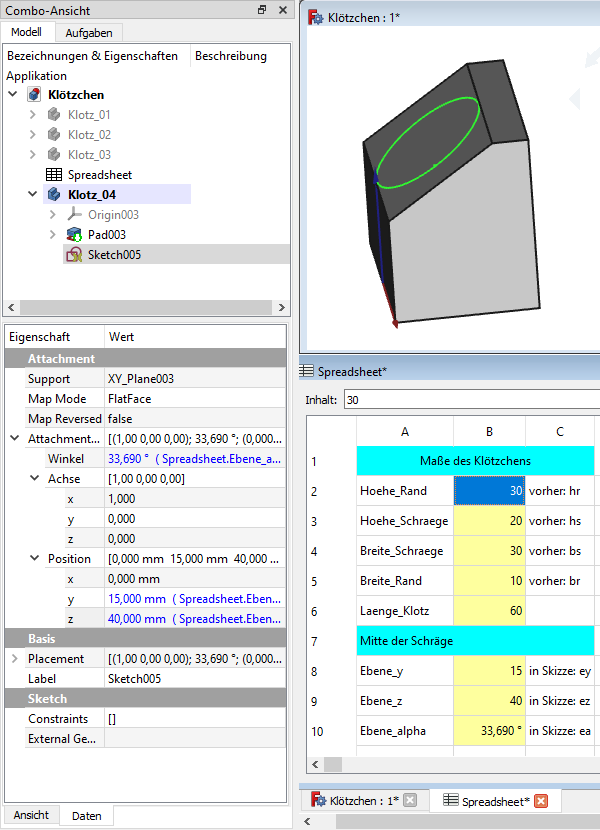The height and width of the screenshot is (830, 600).
Task: Click the Inhalt input field
Action: [470, 400]
